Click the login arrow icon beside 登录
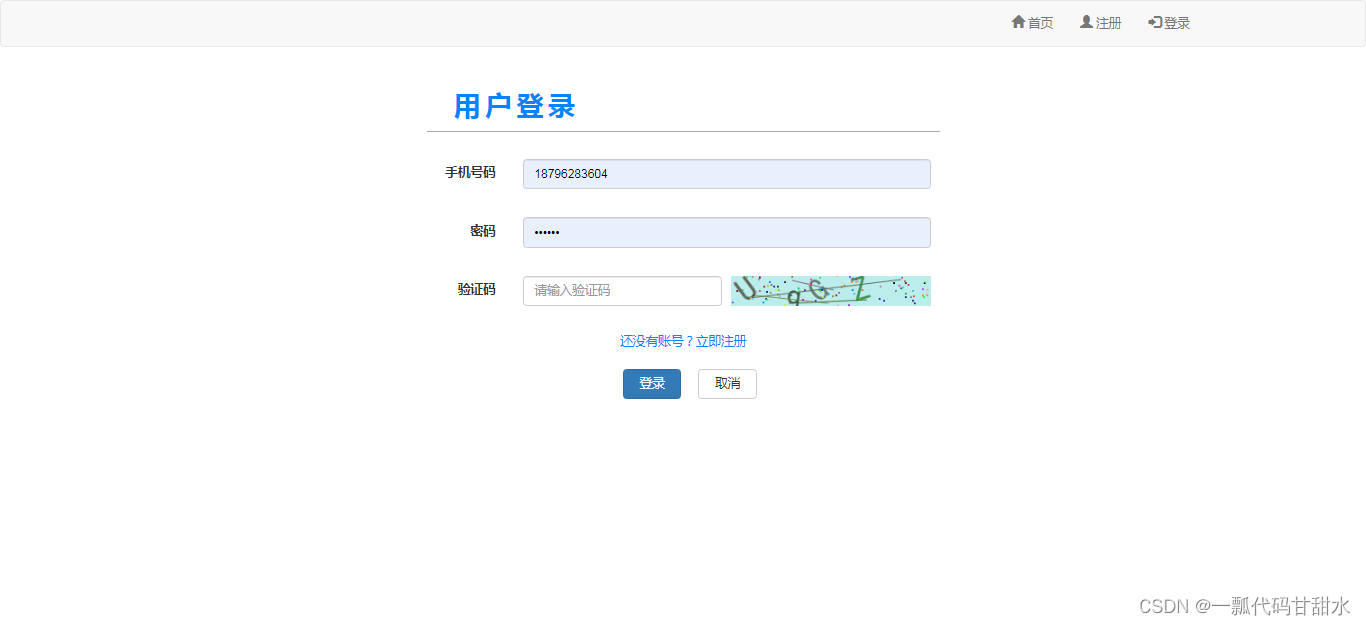The image size is (1366, 625). (1152, 22)
